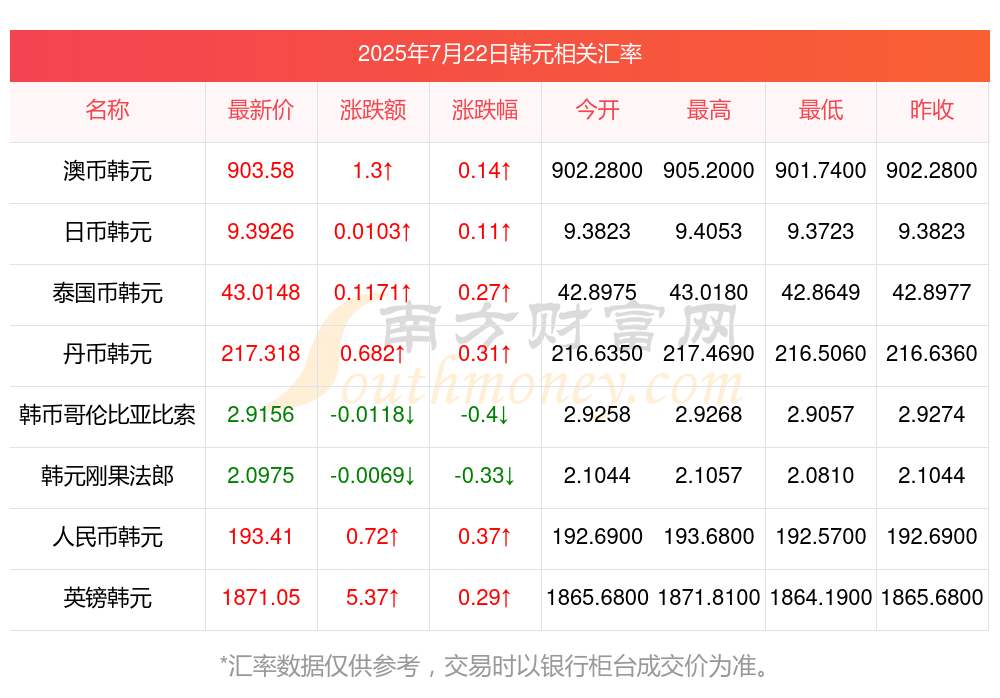1000x698 pixels.
Task: Select the high value 193.6800
Action: (709, 537)
